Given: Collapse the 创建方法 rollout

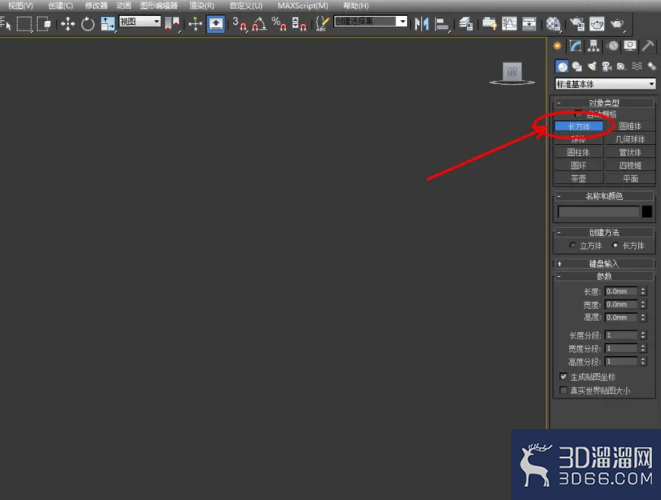Looking at the screenshot, I should pyautogui.click(x=604, y=232).
